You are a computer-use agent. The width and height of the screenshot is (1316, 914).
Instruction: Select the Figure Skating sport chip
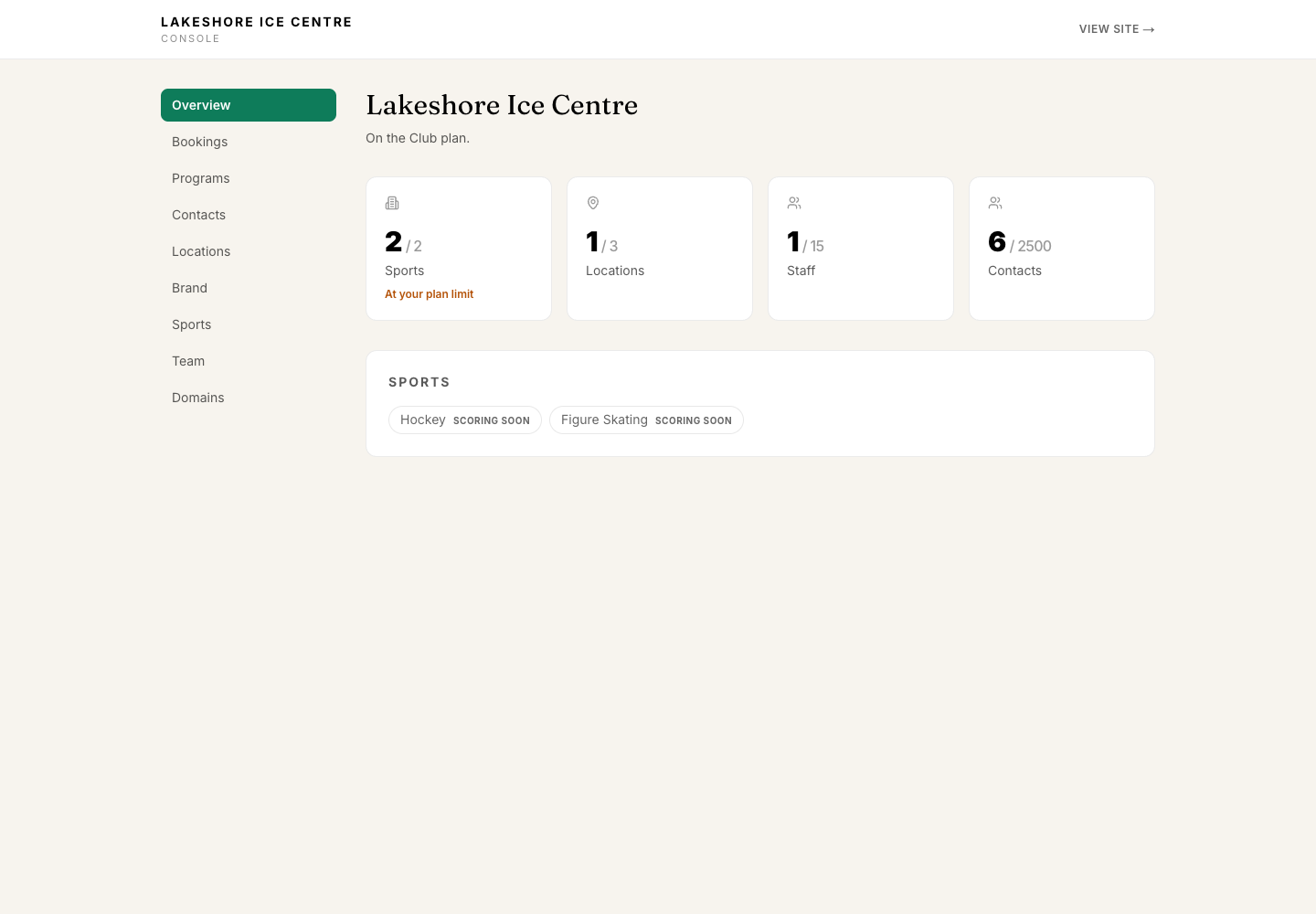pyautogui.click(x=646, y=420)
